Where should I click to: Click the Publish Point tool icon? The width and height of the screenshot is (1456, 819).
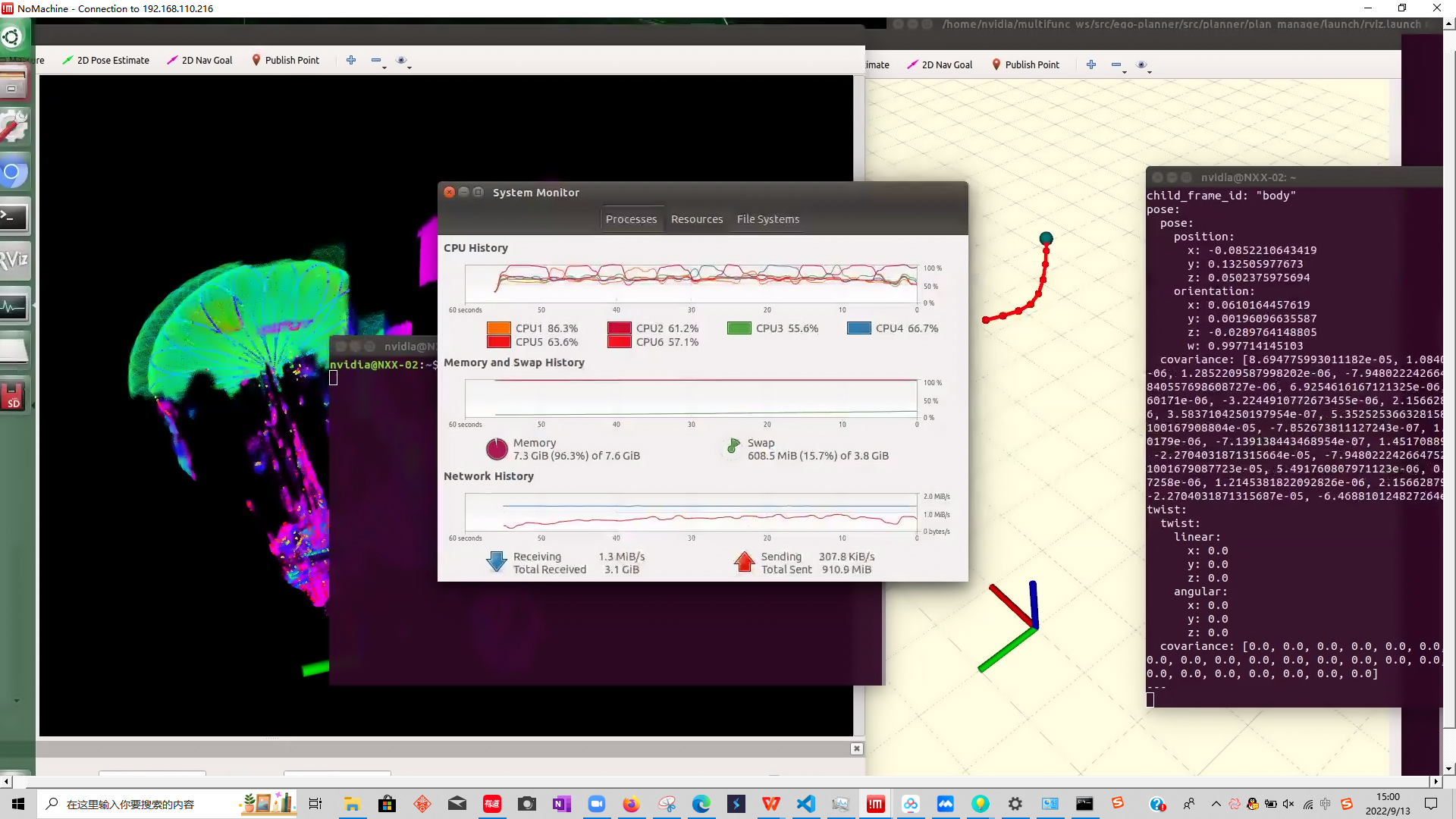(x=256, y=60)
